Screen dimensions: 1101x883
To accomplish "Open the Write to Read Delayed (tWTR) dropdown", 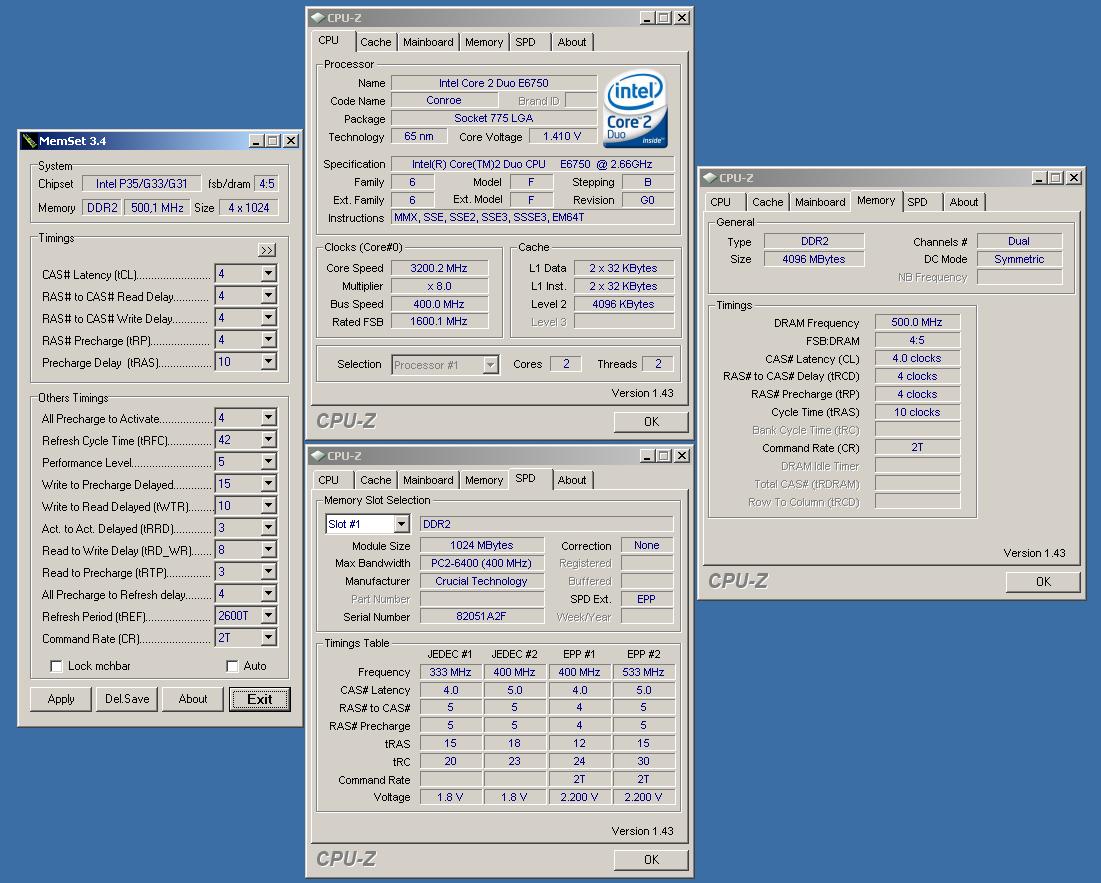I will [268, 505].
